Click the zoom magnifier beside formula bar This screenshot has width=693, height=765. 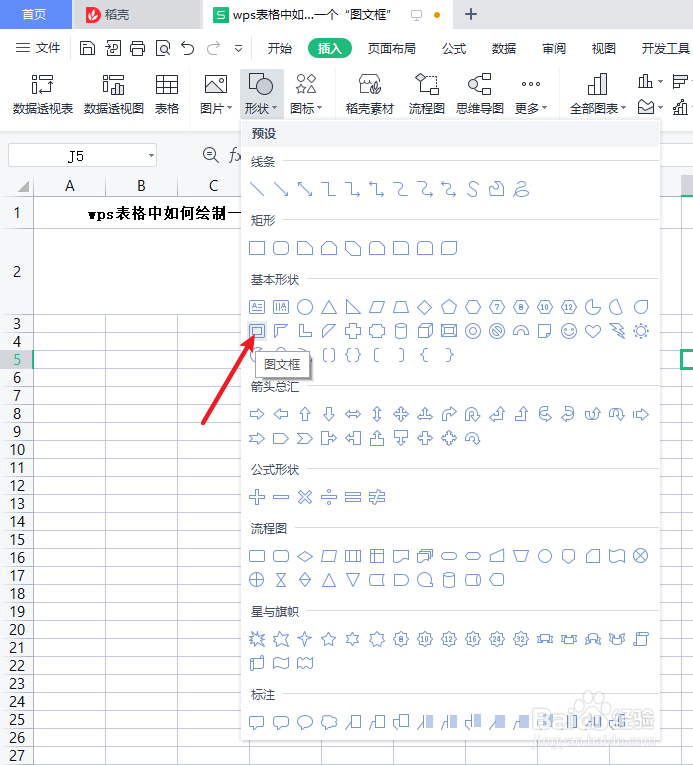click(x=210, y=155)
